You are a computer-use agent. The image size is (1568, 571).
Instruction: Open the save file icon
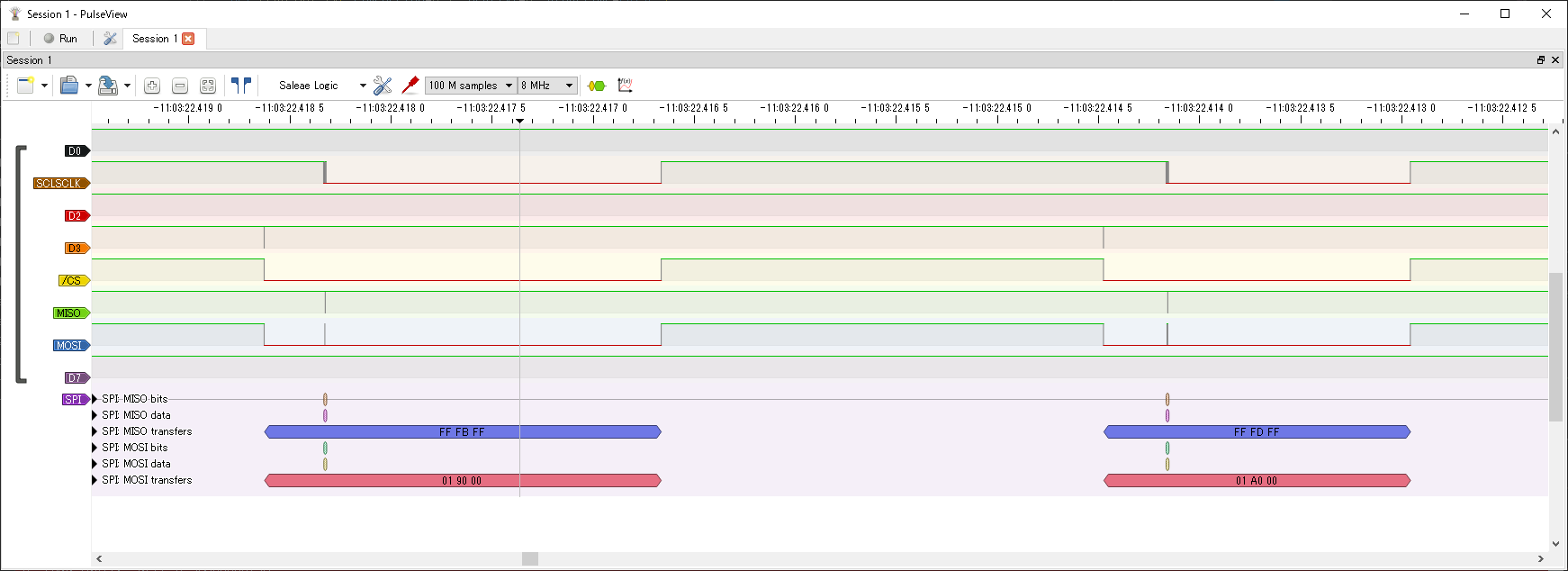point(107,86)
